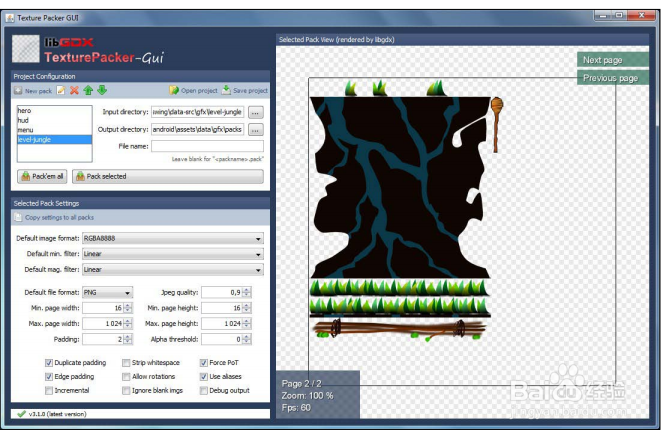Move pack up with green arrow
This screenshot has height=435, width=665.
click(x=88, y=90)
